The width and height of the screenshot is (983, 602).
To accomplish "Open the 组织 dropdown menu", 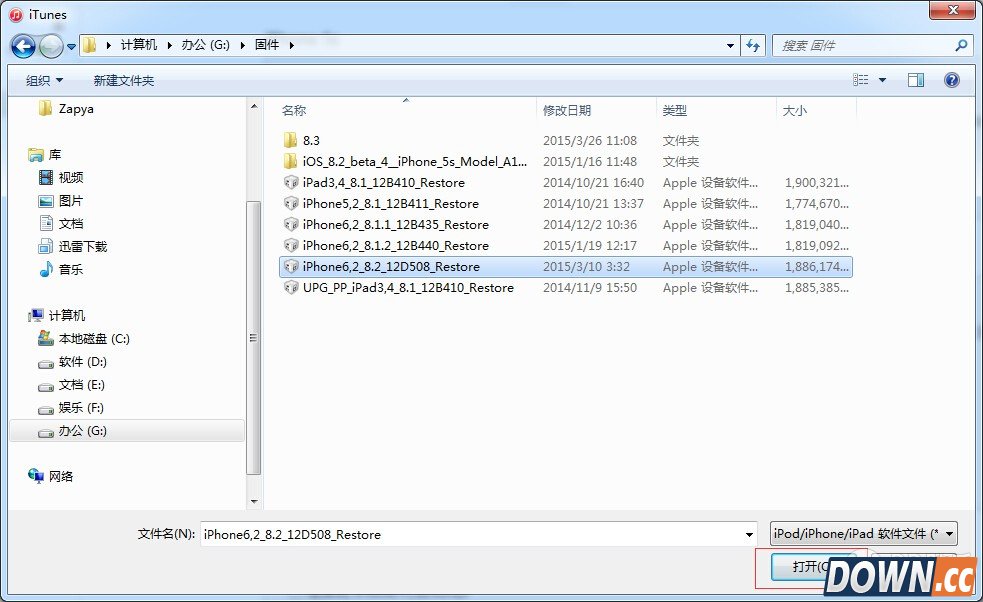I will click(43, 80).
